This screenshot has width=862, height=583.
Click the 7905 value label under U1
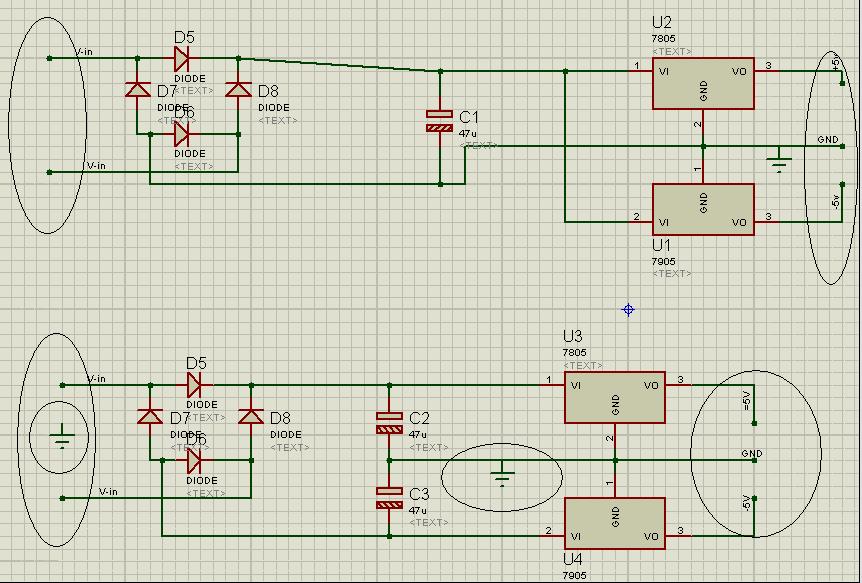tap(664, 261)
